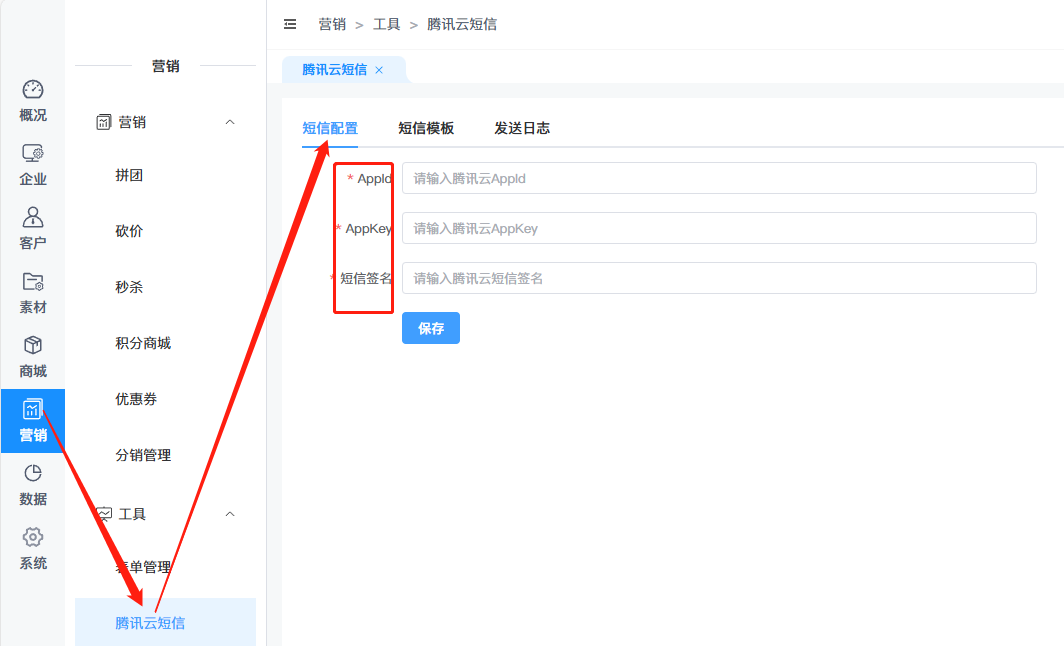
Task: Focus the 短信签名 input field
Action: 718,278
